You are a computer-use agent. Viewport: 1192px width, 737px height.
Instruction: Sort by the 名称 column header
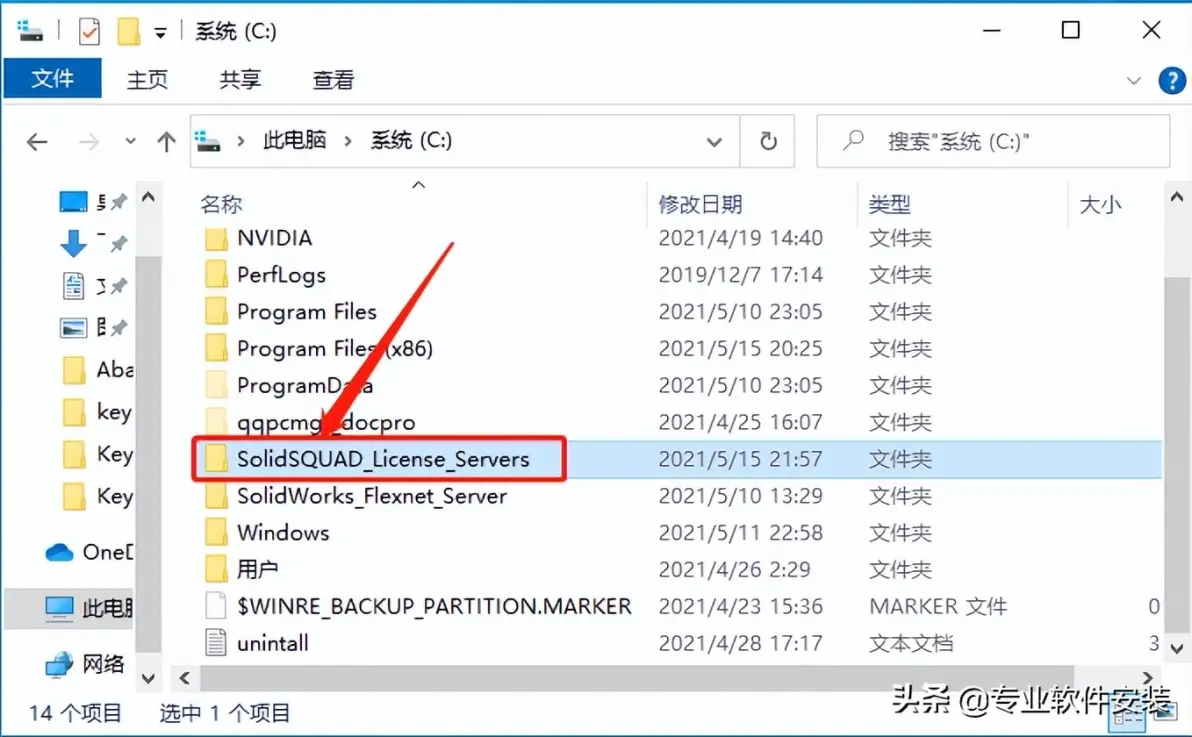pyautogui.click(x=221, y=204)
